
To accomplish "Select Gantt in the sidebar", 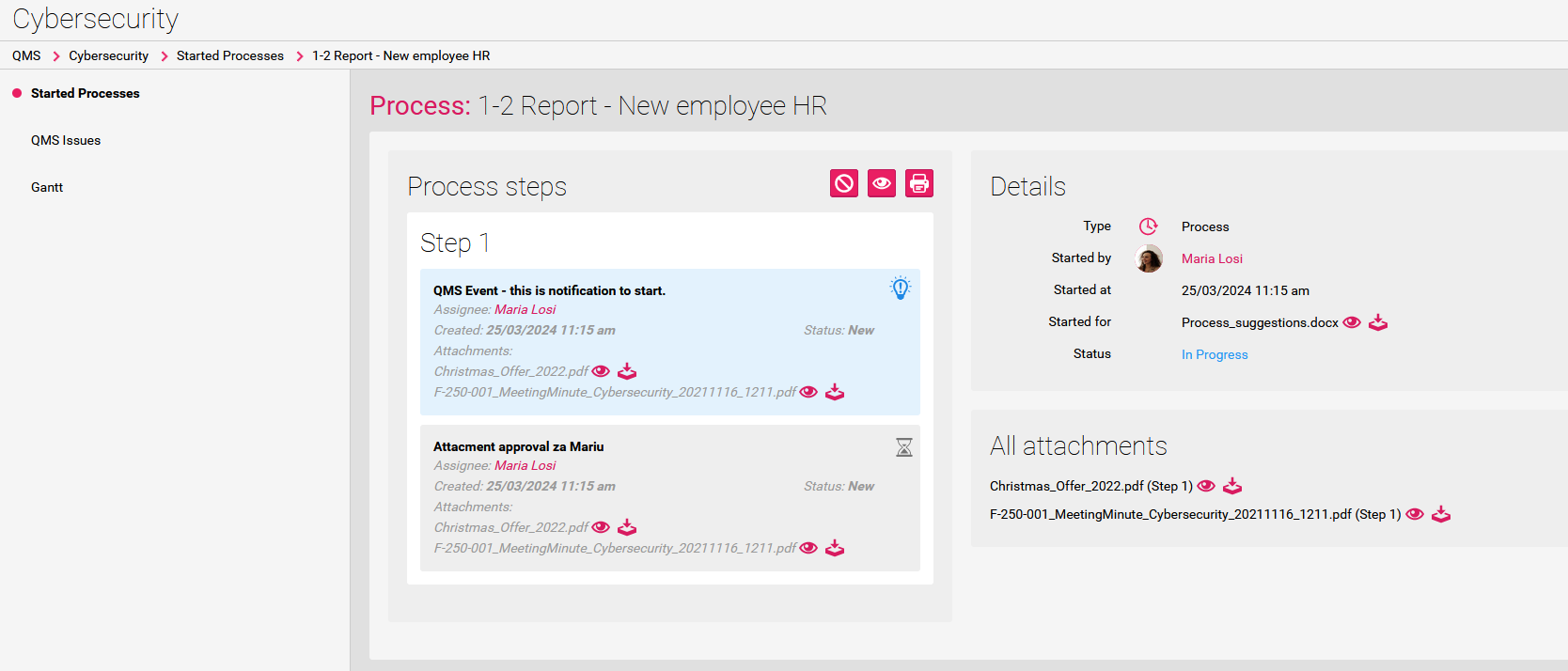I will [47, 187].
